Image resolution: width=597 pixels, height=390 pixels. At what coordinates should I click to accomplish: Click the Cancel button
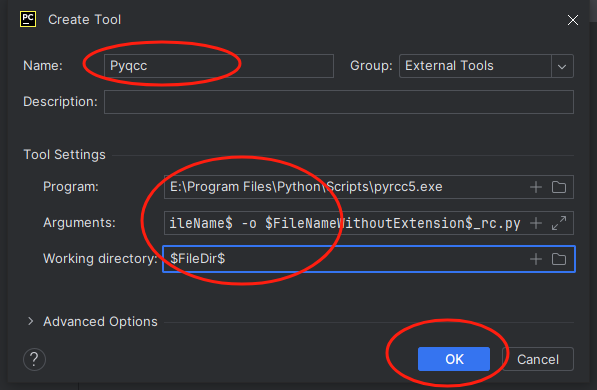[x=538, y=359]
